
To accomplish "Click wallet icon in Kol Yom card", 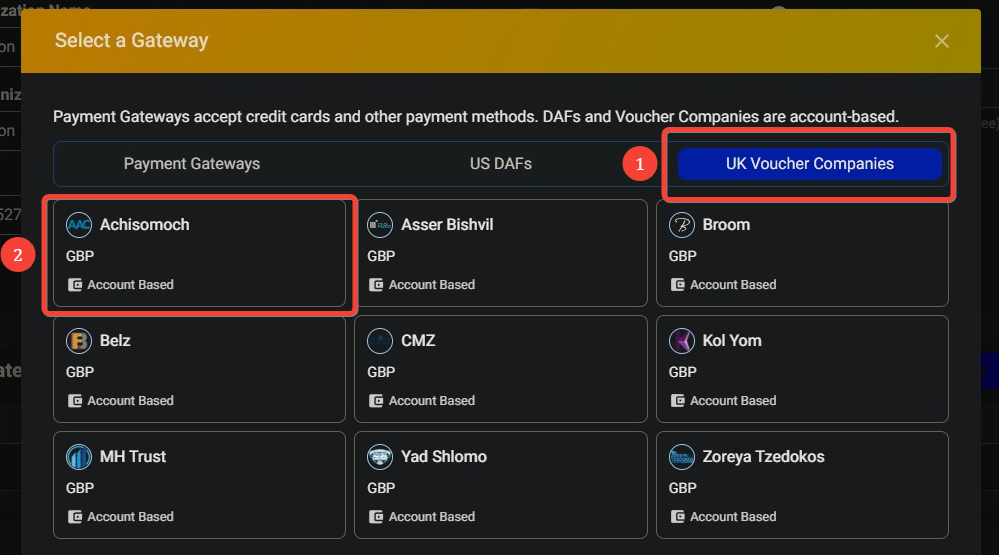I will (677, 401).
